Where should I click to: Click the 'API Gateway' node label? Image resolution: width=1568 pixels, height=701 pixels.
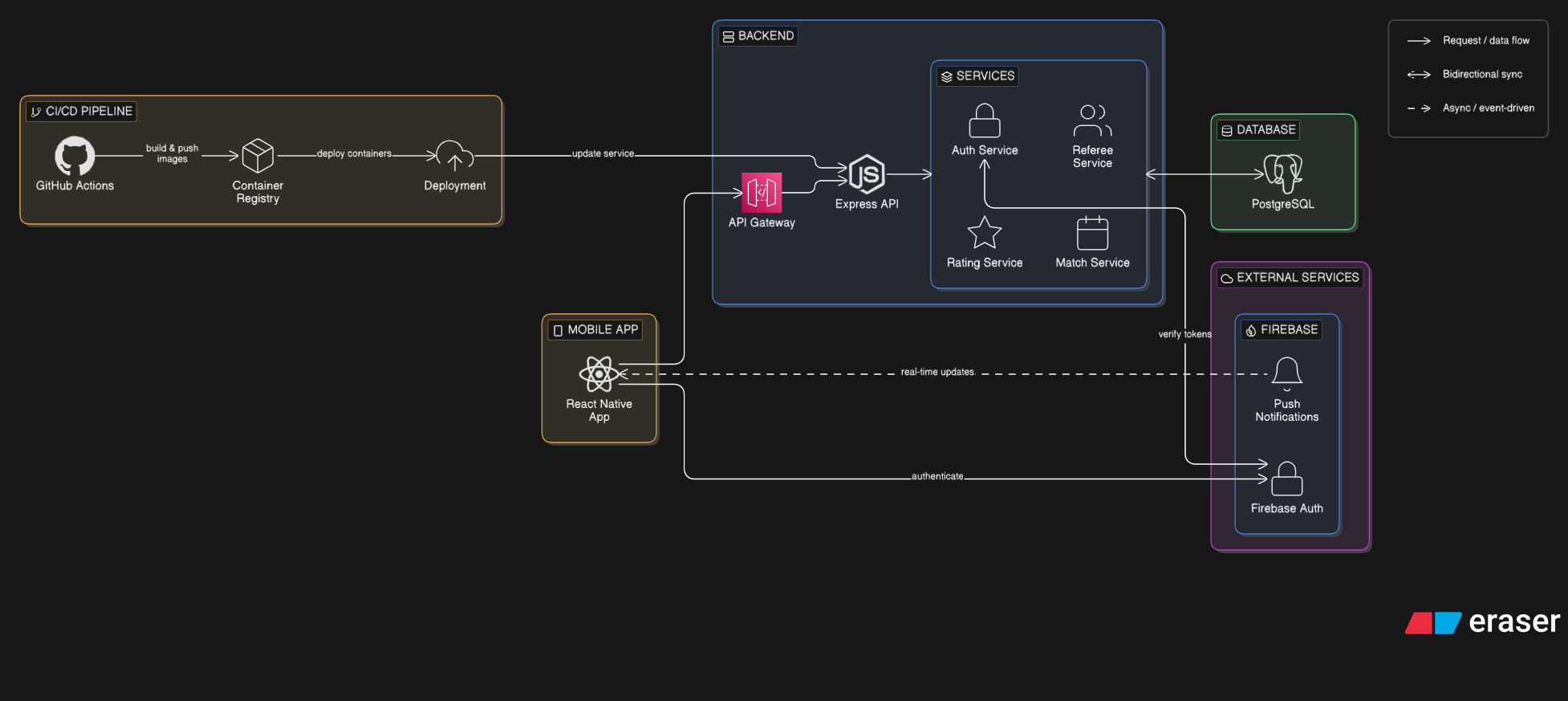[x=762, y=222]
